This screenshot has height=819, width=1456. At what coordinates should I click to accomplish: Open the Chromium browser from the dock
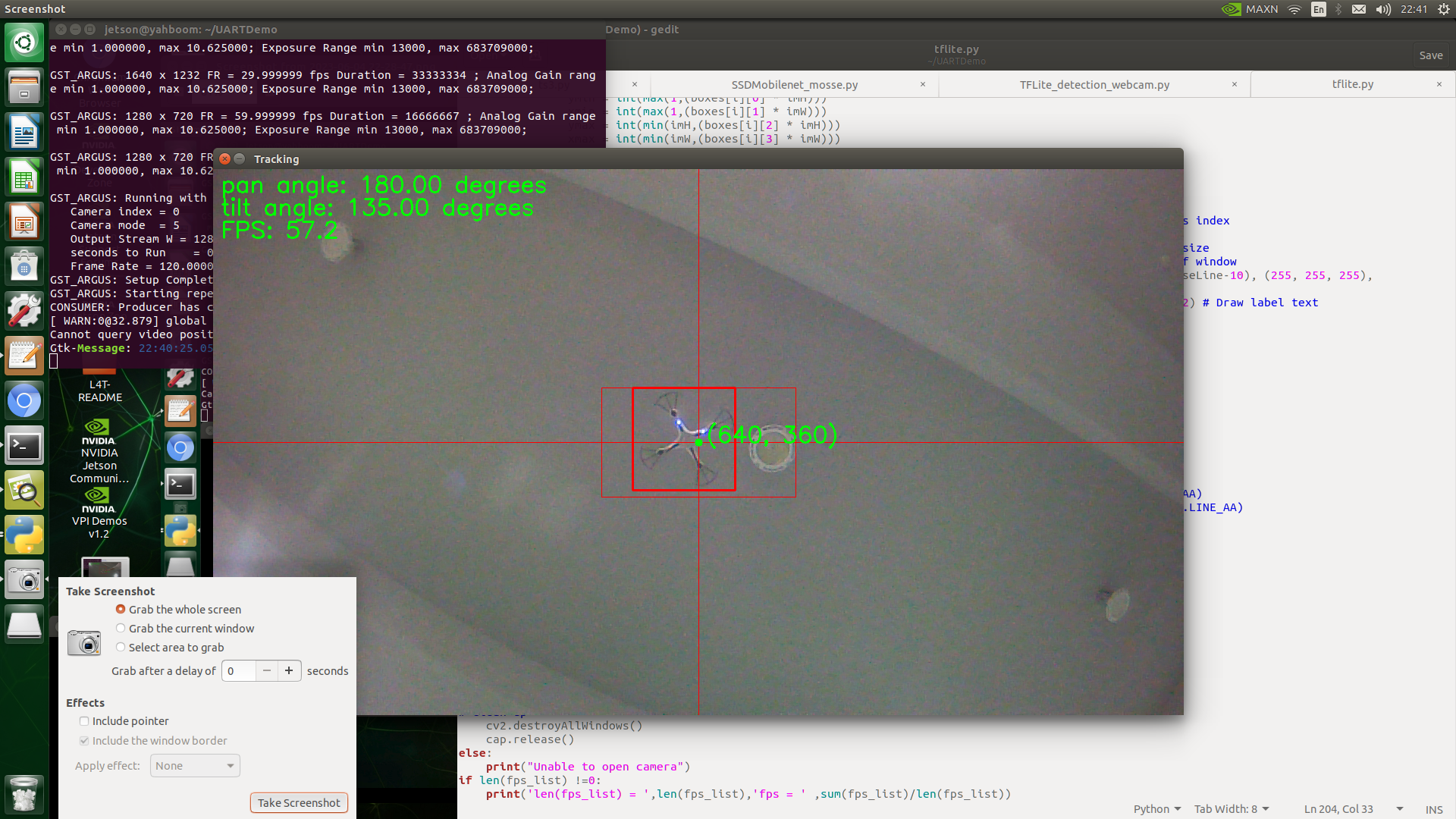24,400
